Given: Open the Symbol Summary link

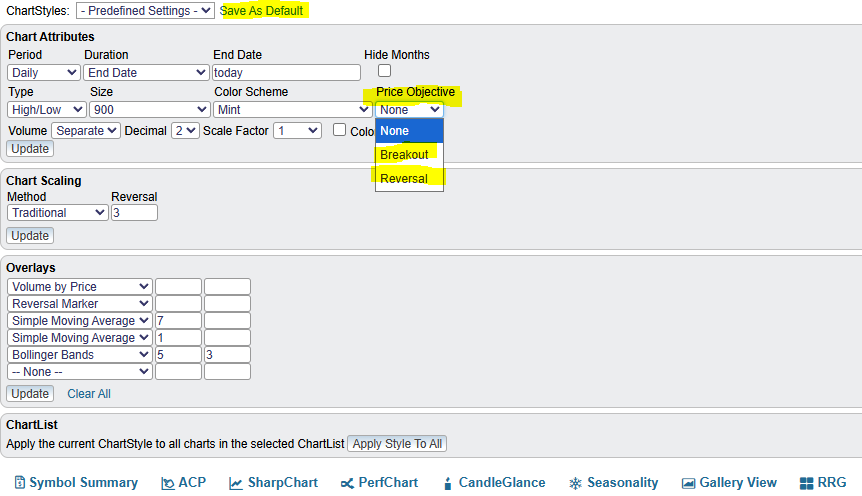Looking at the screenshot, I should pos(84,483).
